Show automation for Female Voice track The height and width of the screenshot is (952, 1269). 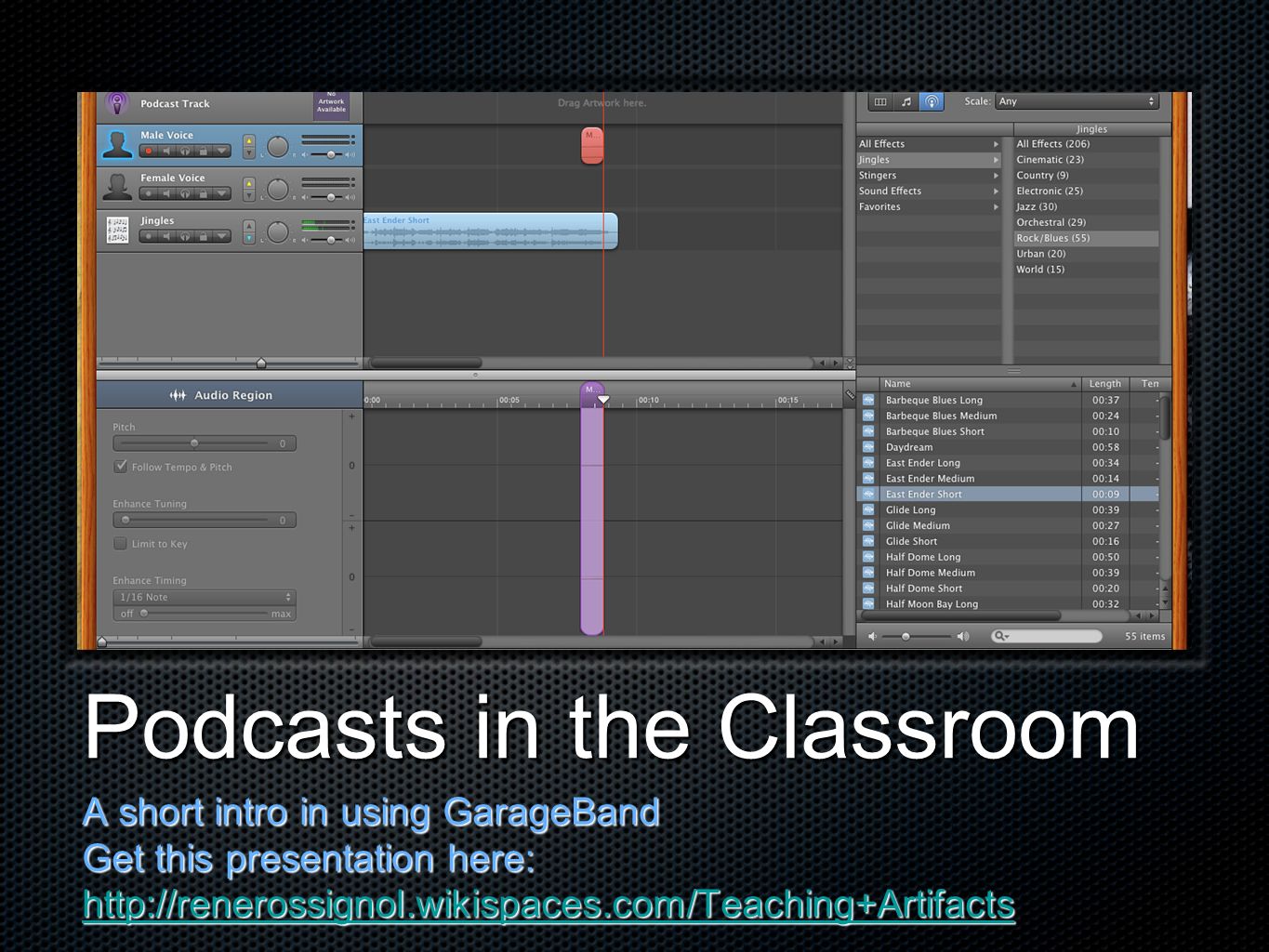tap(221, 194)
